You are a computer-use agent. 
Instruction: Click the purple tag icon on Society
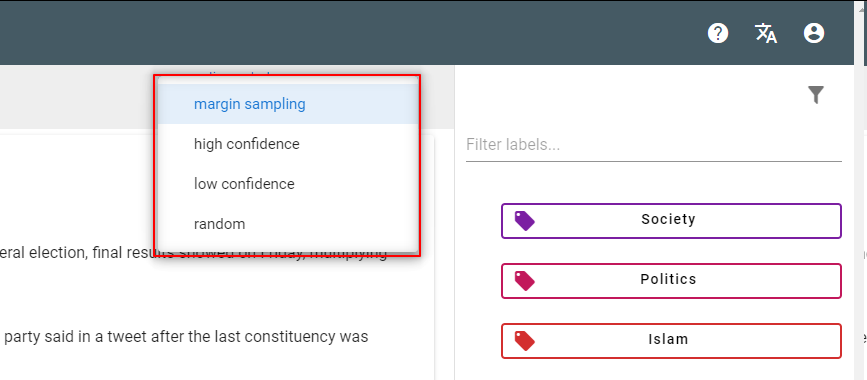point(524,221)
